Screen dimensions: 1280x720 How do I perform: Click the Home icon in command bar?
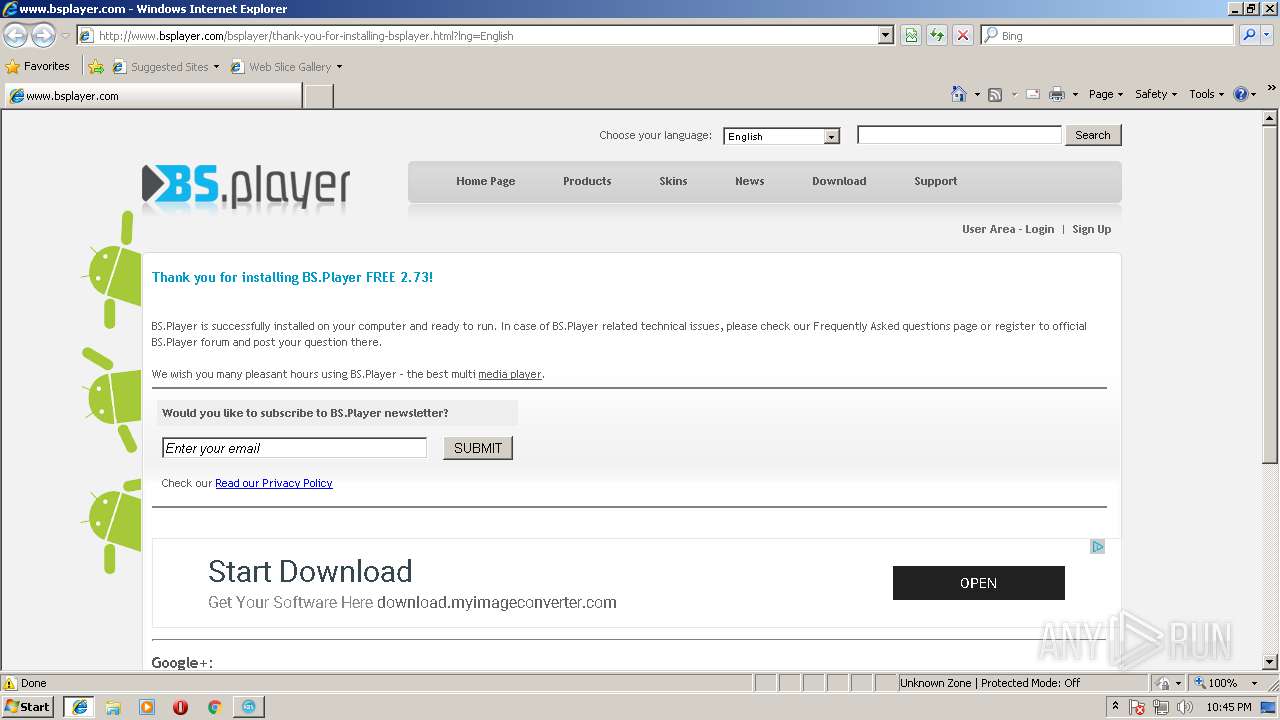tap(959, 94)
